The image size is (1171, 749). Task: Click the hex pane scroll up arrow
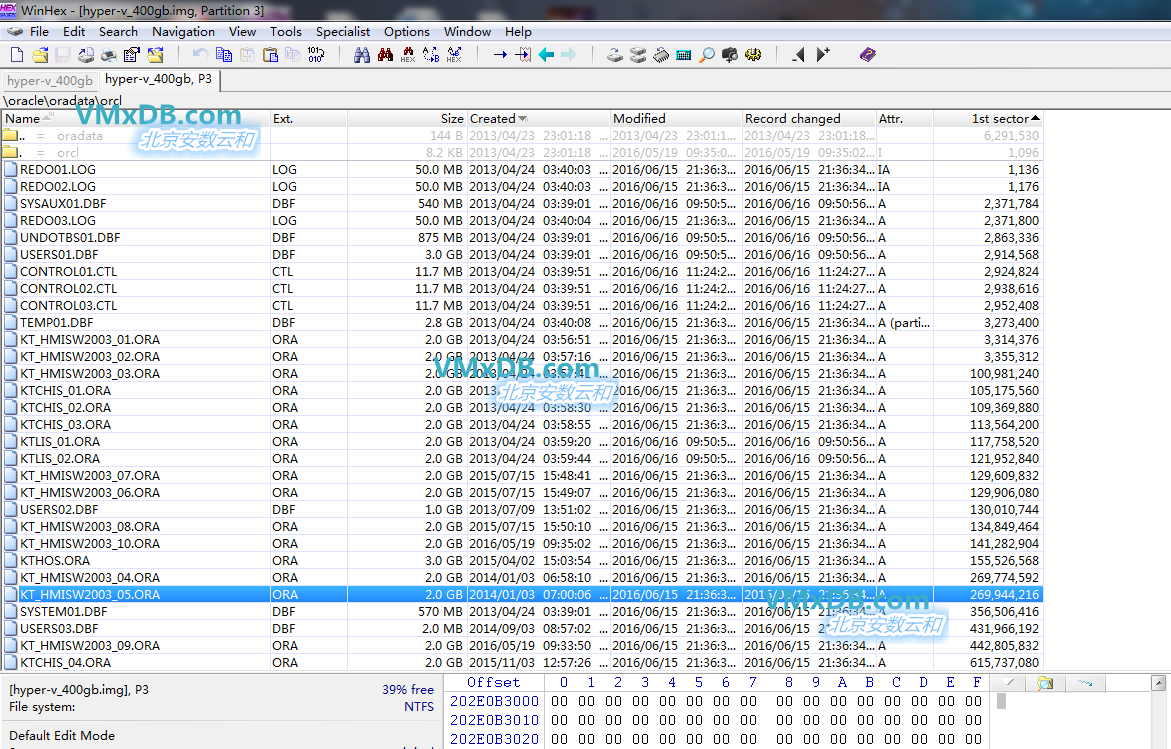1158,683
